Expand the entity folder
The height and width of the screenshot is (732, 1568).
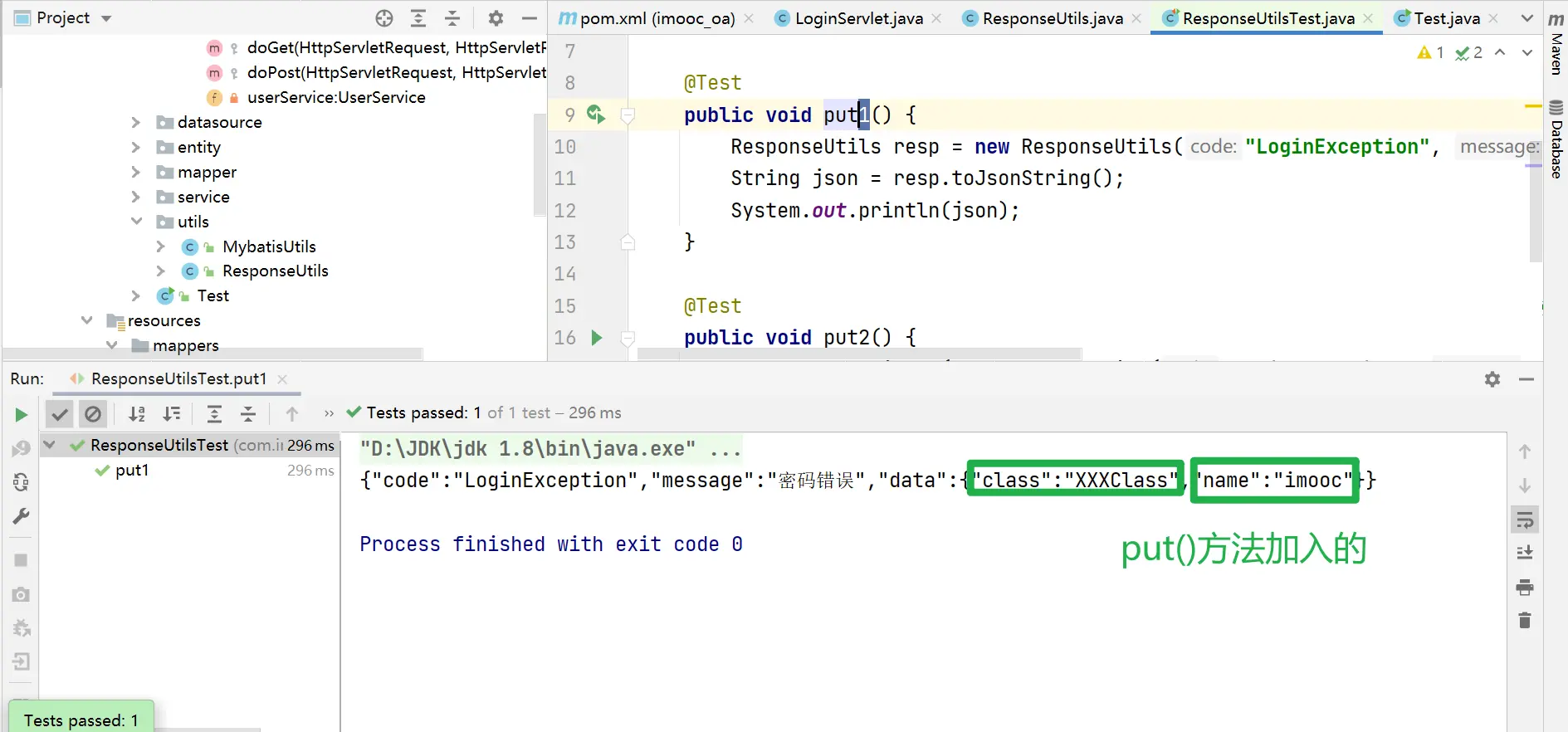pyautogui.click(x=136, y=148)
